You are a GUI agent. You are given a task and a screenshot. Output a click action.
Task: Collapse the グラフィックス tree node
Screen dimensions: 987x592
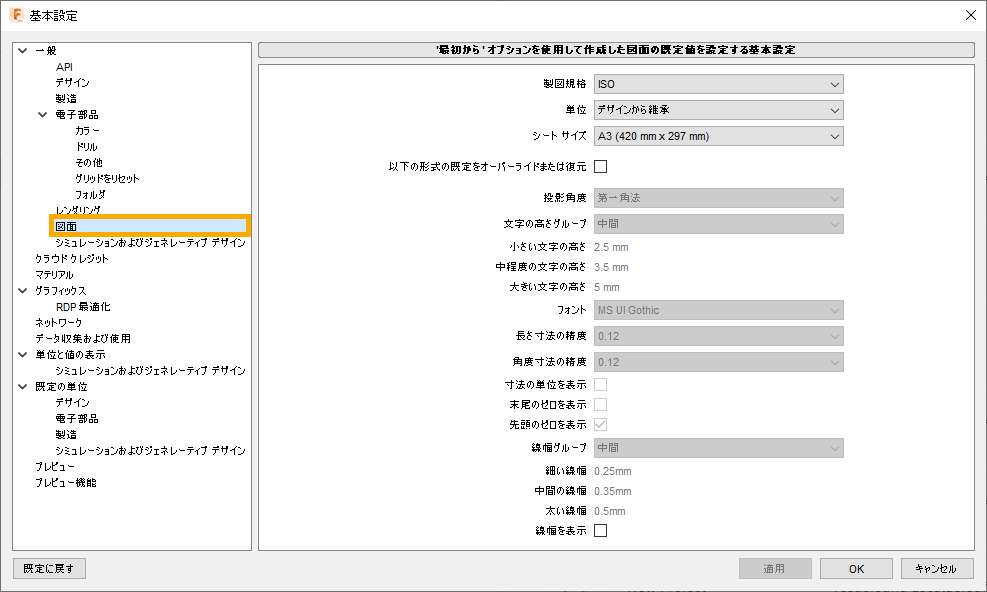coord(21,290)
